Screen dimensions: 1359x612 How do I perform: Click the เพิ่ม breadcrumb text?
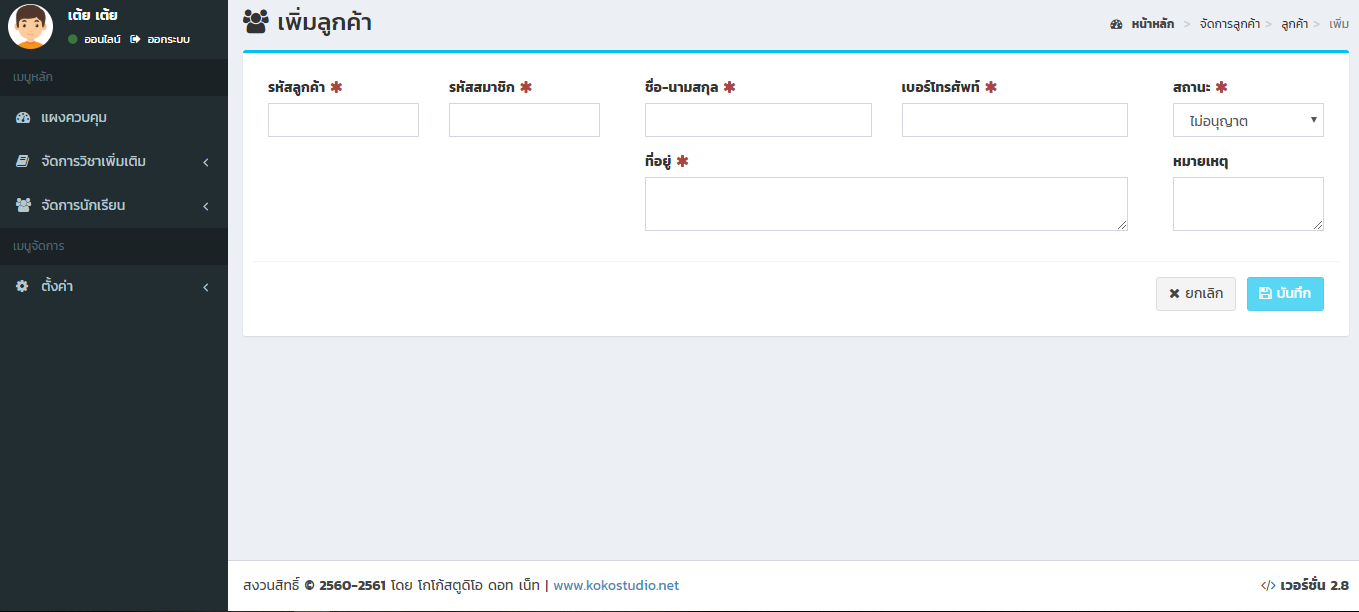point(1339,23)
